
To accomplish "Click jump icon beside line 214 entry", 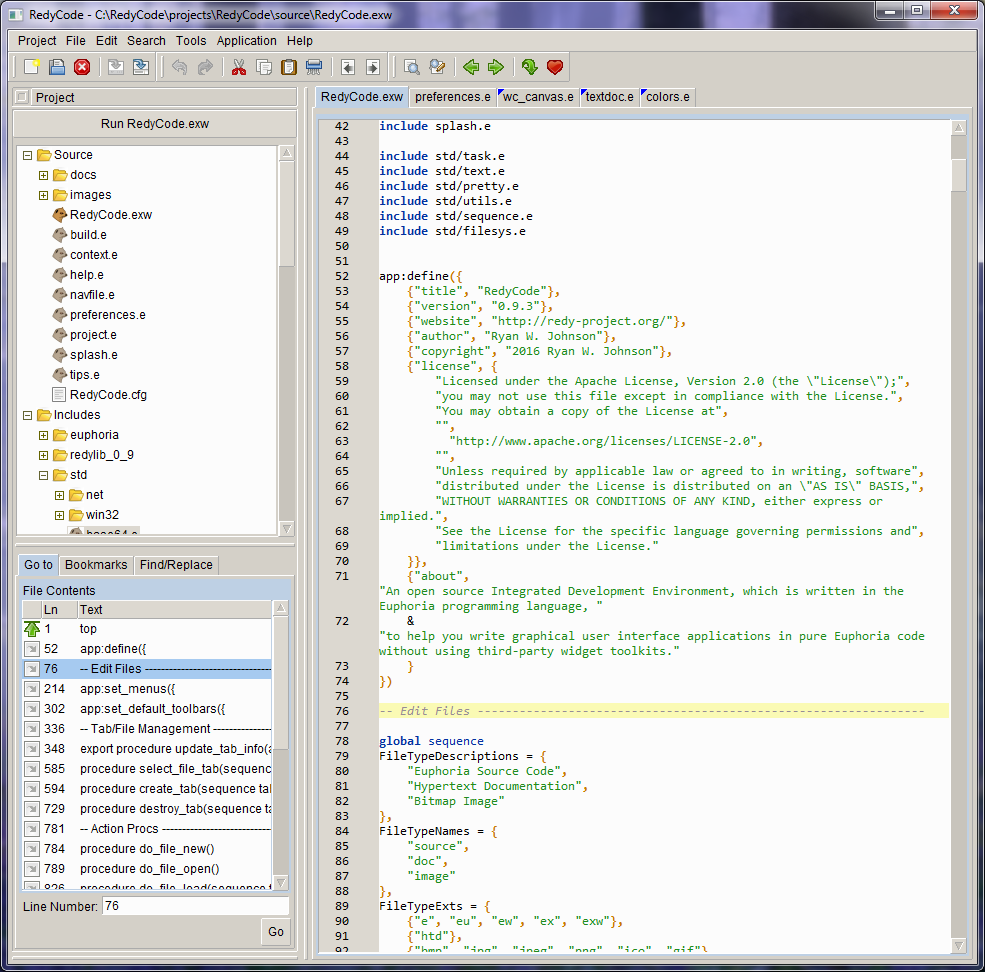I will tap(32, 689).
